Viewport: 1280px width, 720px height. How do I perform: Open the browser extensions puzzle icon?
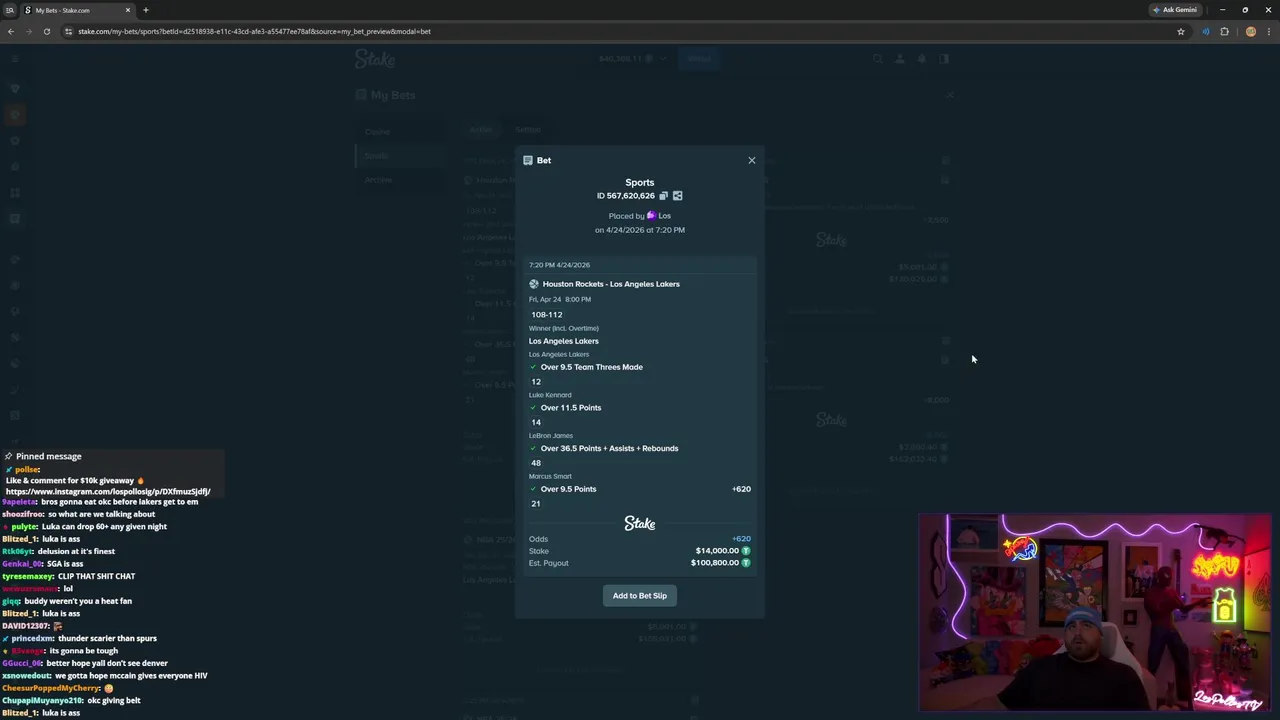1224,31
